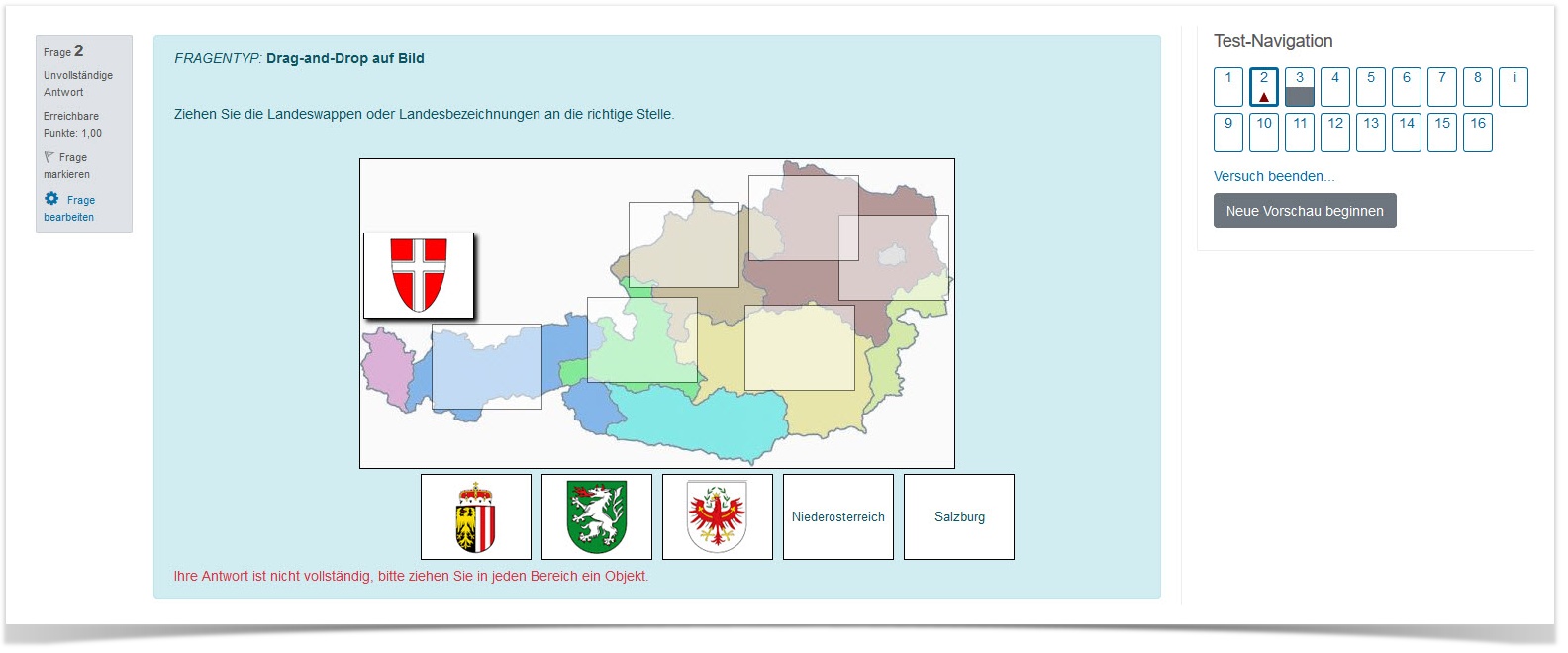Select the Styria green panther coat of arms

597,516
